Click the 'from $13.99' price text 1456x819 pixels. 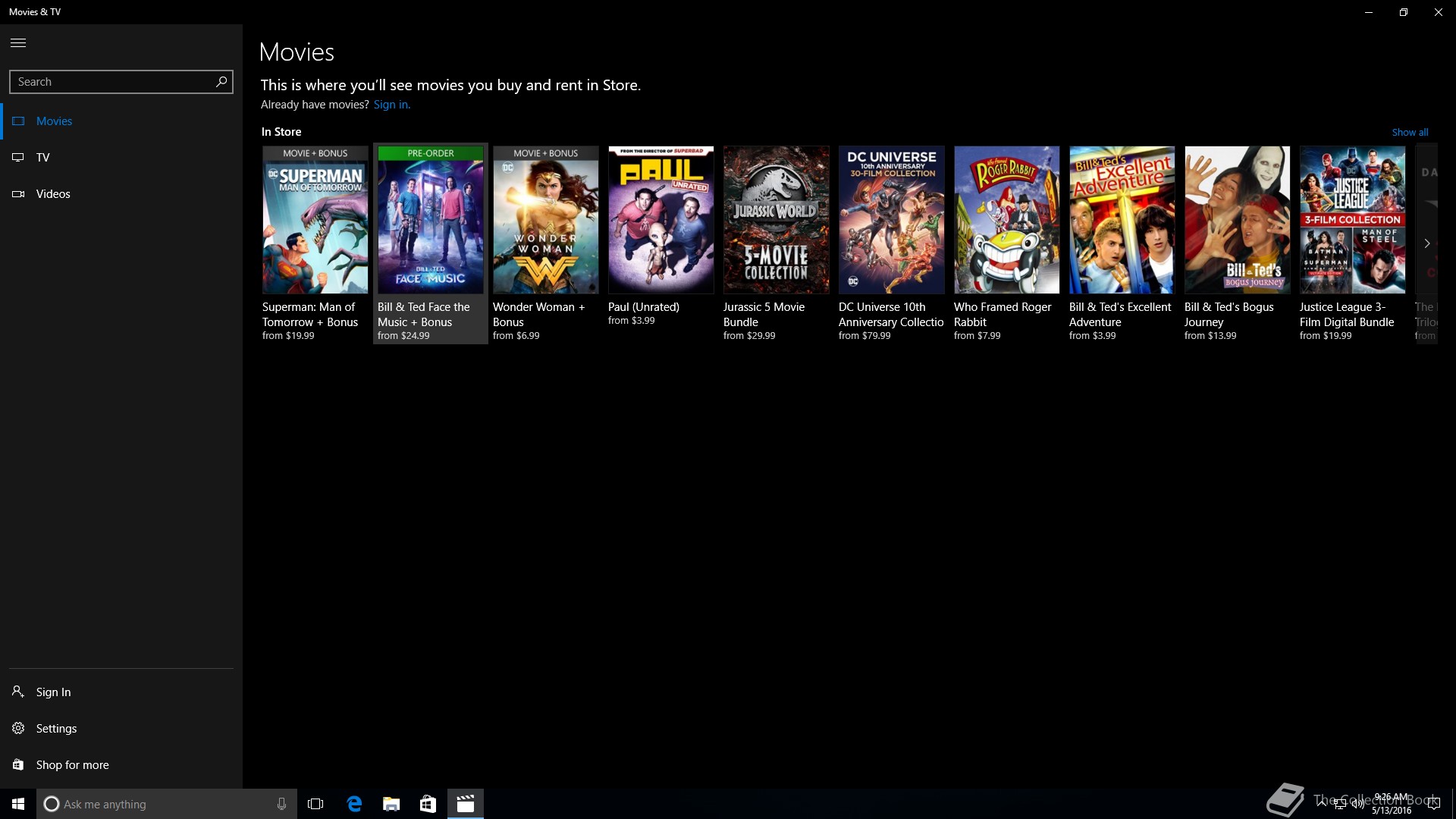pos(1210,335)
